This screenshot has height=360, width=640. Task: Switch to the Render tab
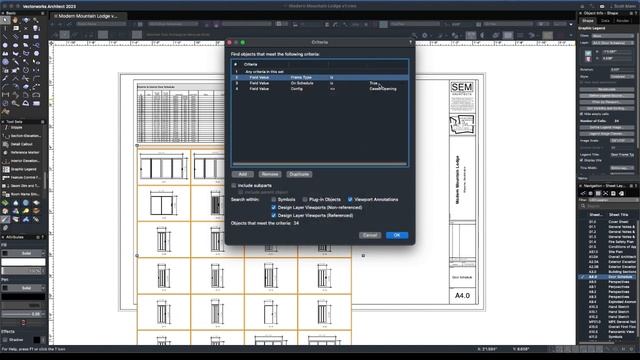tap(623, 20)
